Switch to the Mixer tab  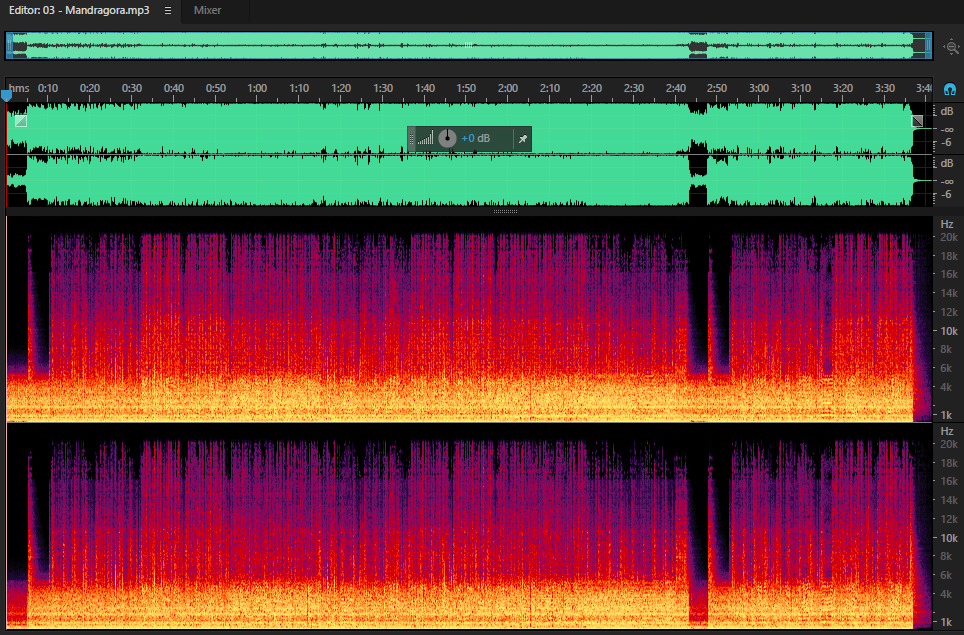207,10
